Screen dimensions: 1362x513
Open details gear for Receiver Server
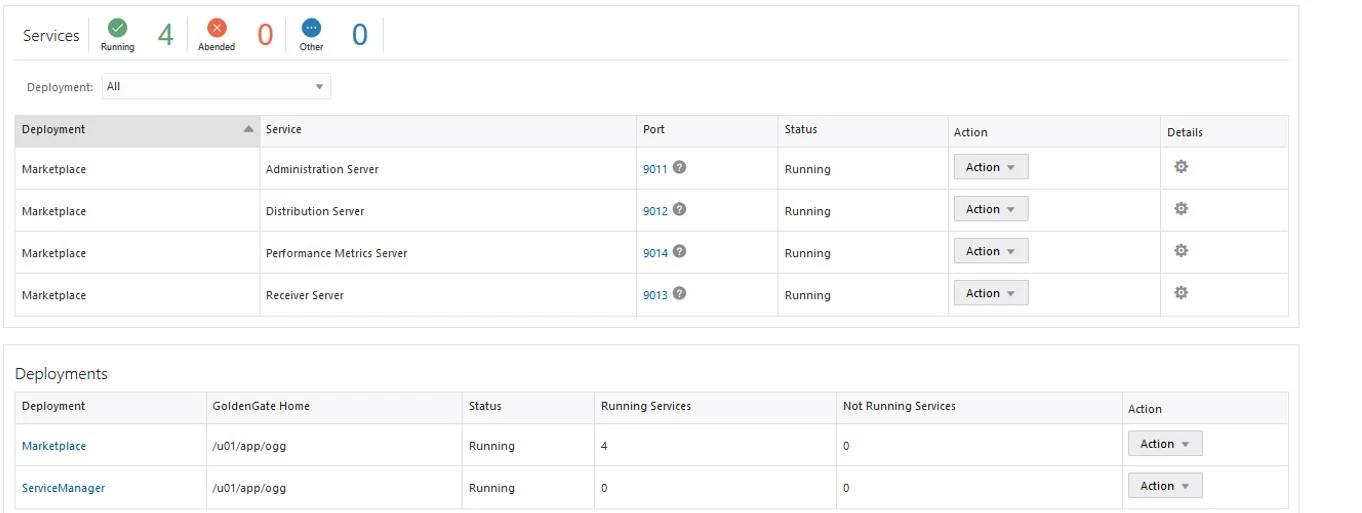pyautogui.click(x=1180, y=293)
